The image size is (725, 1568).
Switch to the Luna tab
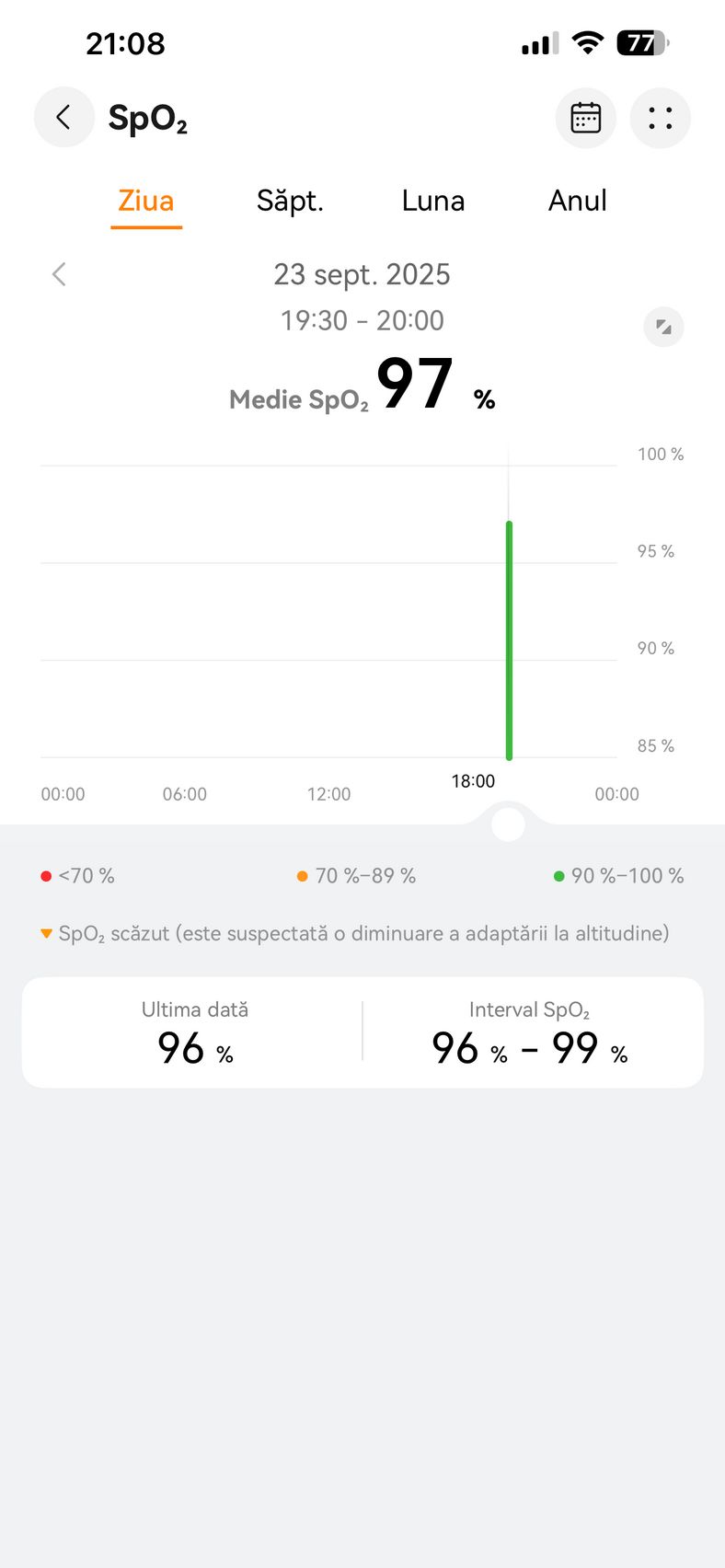pyautogui.click(x=432, y=201)
